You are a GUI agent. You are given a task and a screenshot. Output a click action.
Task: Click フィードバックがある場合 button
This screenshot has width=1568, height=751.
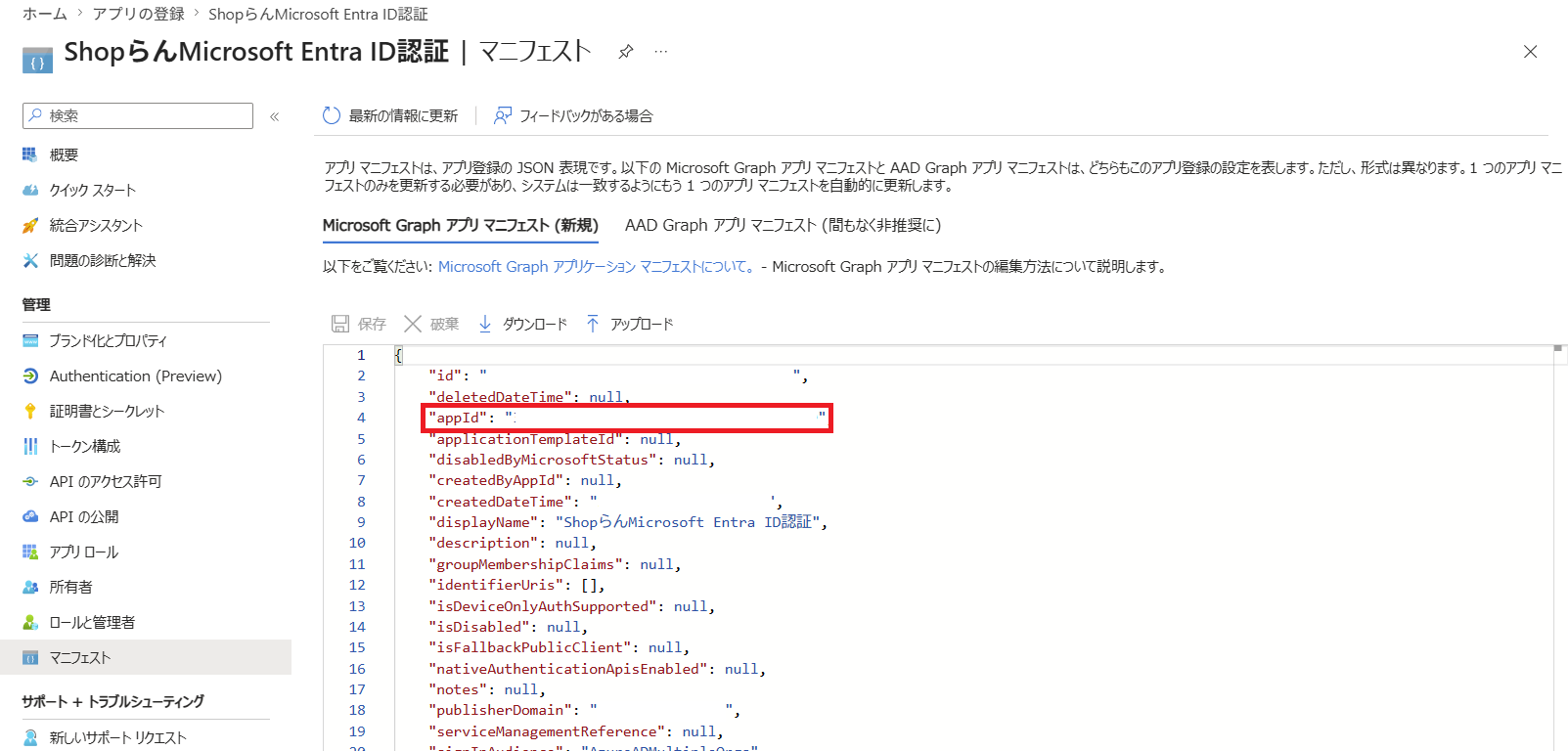[x=573, y=115]
